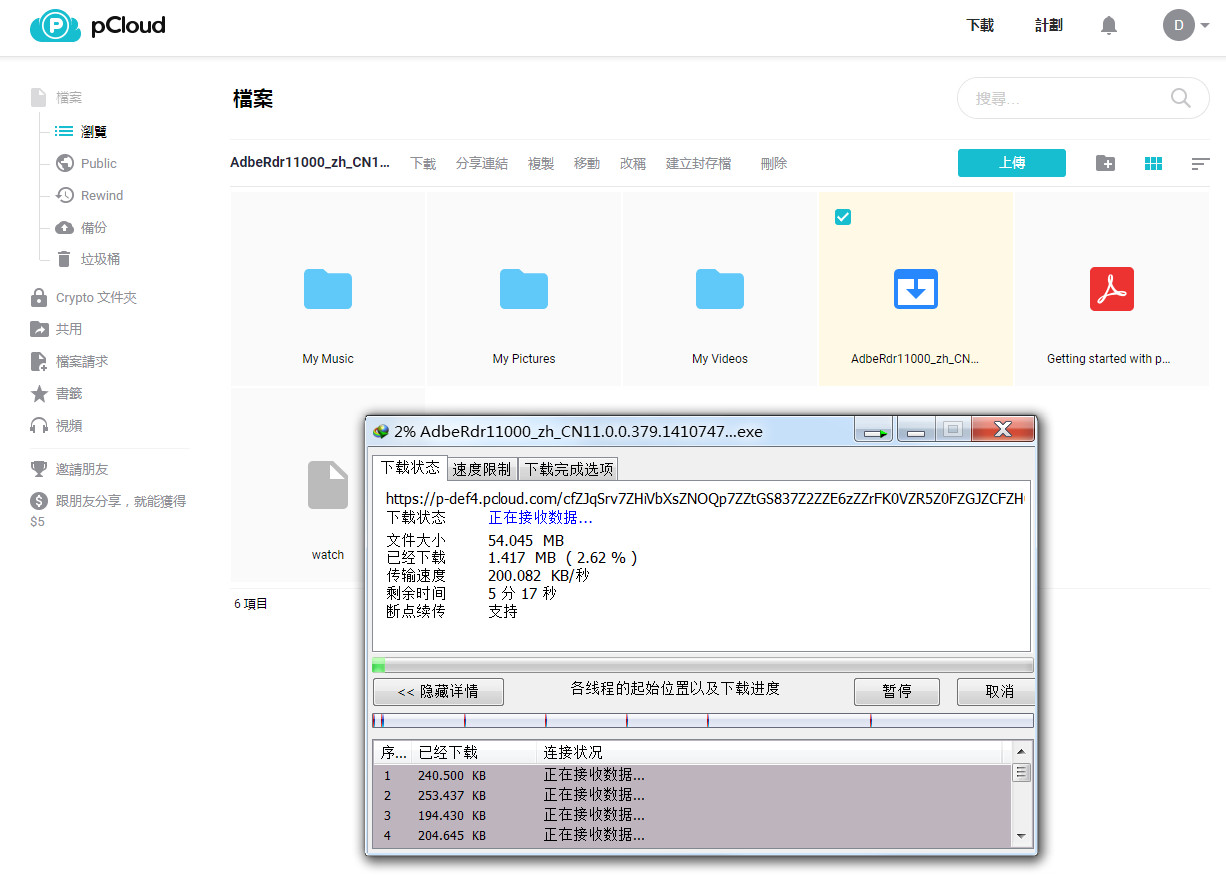Click the thread segments progress bar
The image size is (1226, 895).
point(702,720)
